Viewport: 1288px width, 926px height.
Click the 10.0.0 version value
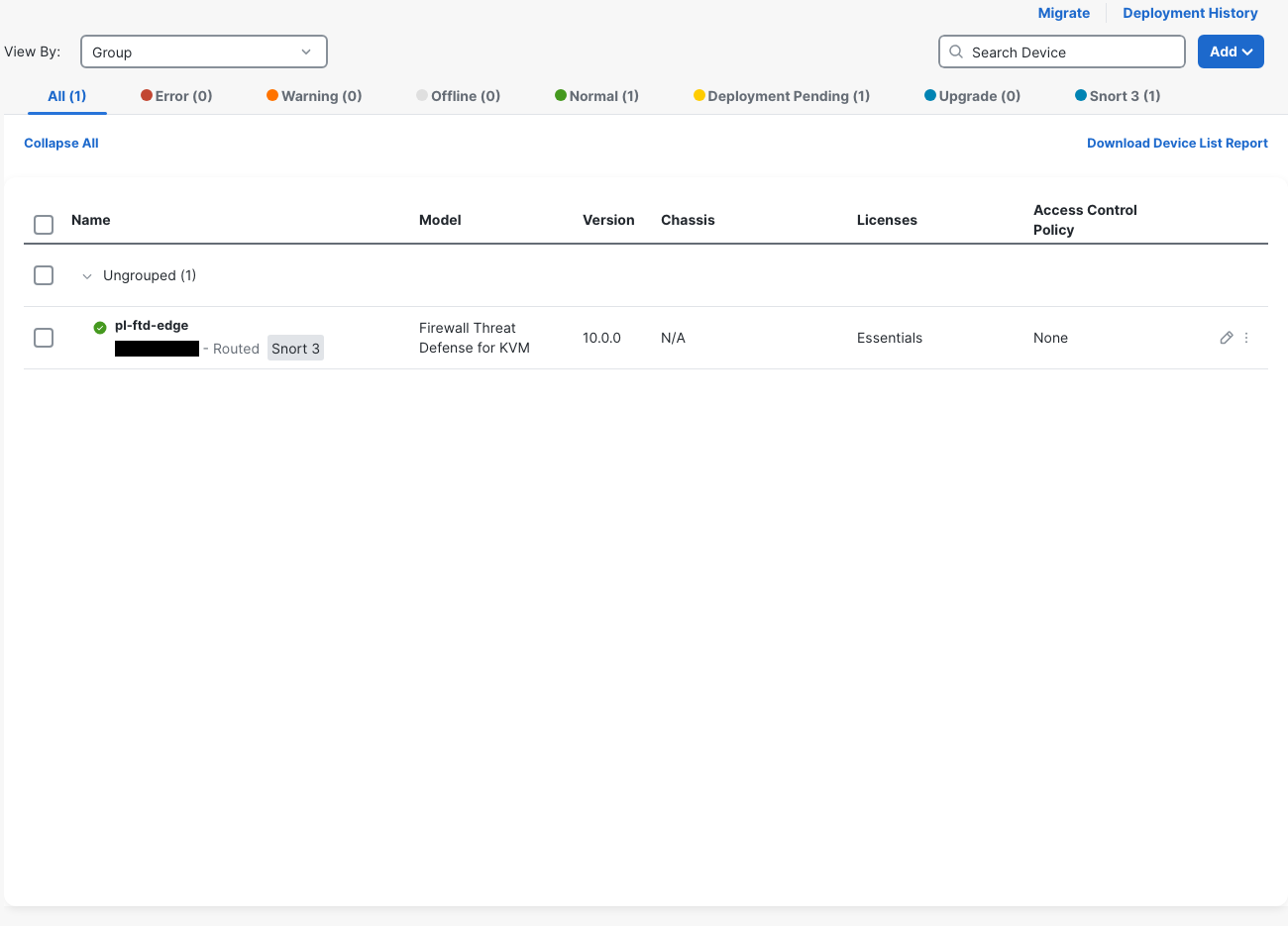tap(601, 338)
